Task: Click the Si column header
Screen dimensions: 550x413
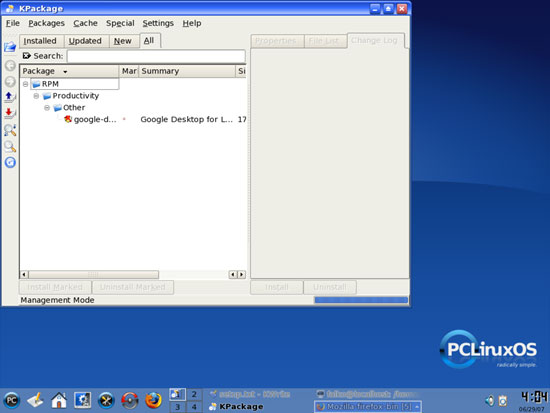Action: coord(241,71)
